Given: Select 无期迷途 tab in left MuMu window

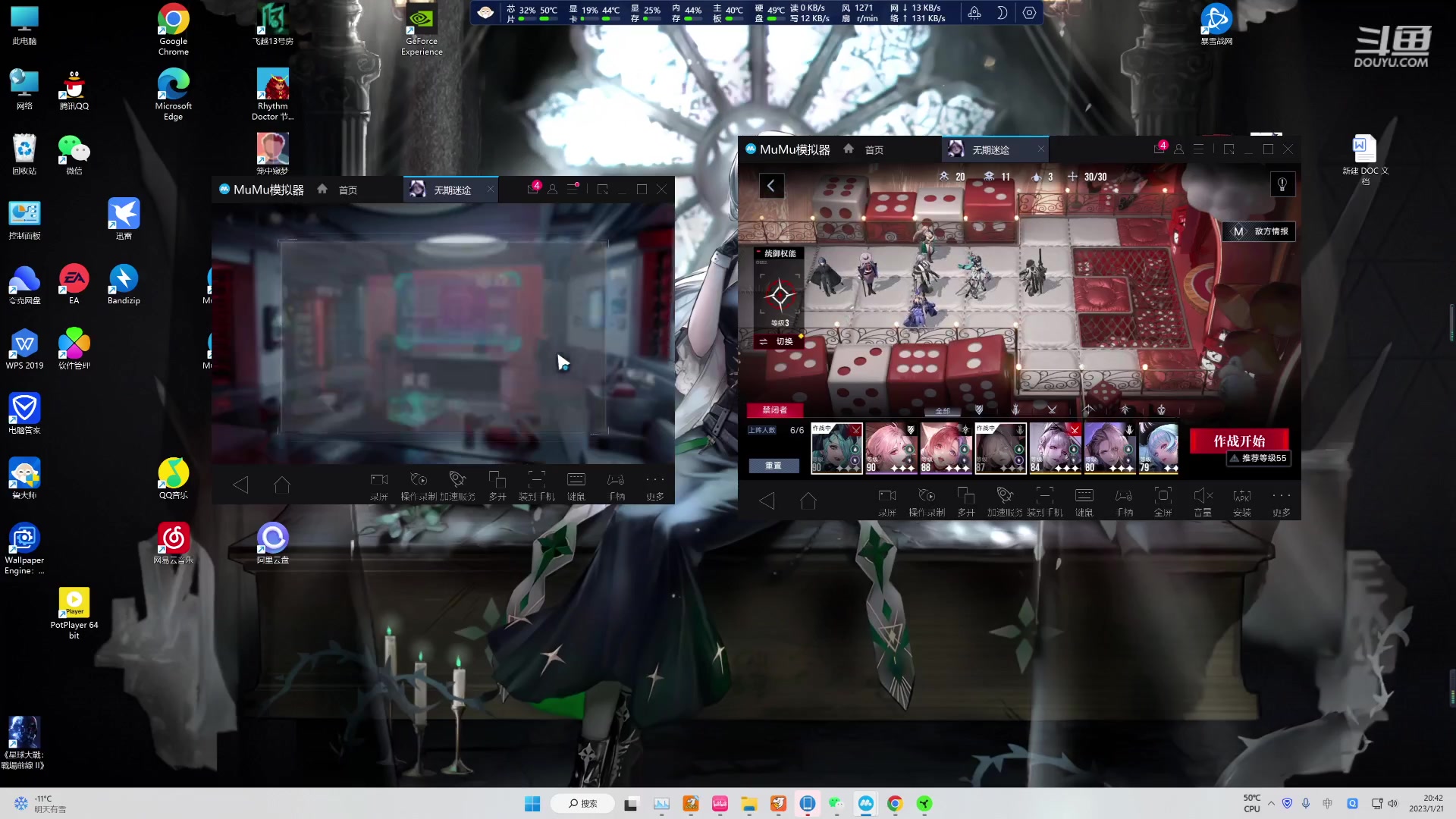Looking at the screenshot, I should [x=452, y=190].
